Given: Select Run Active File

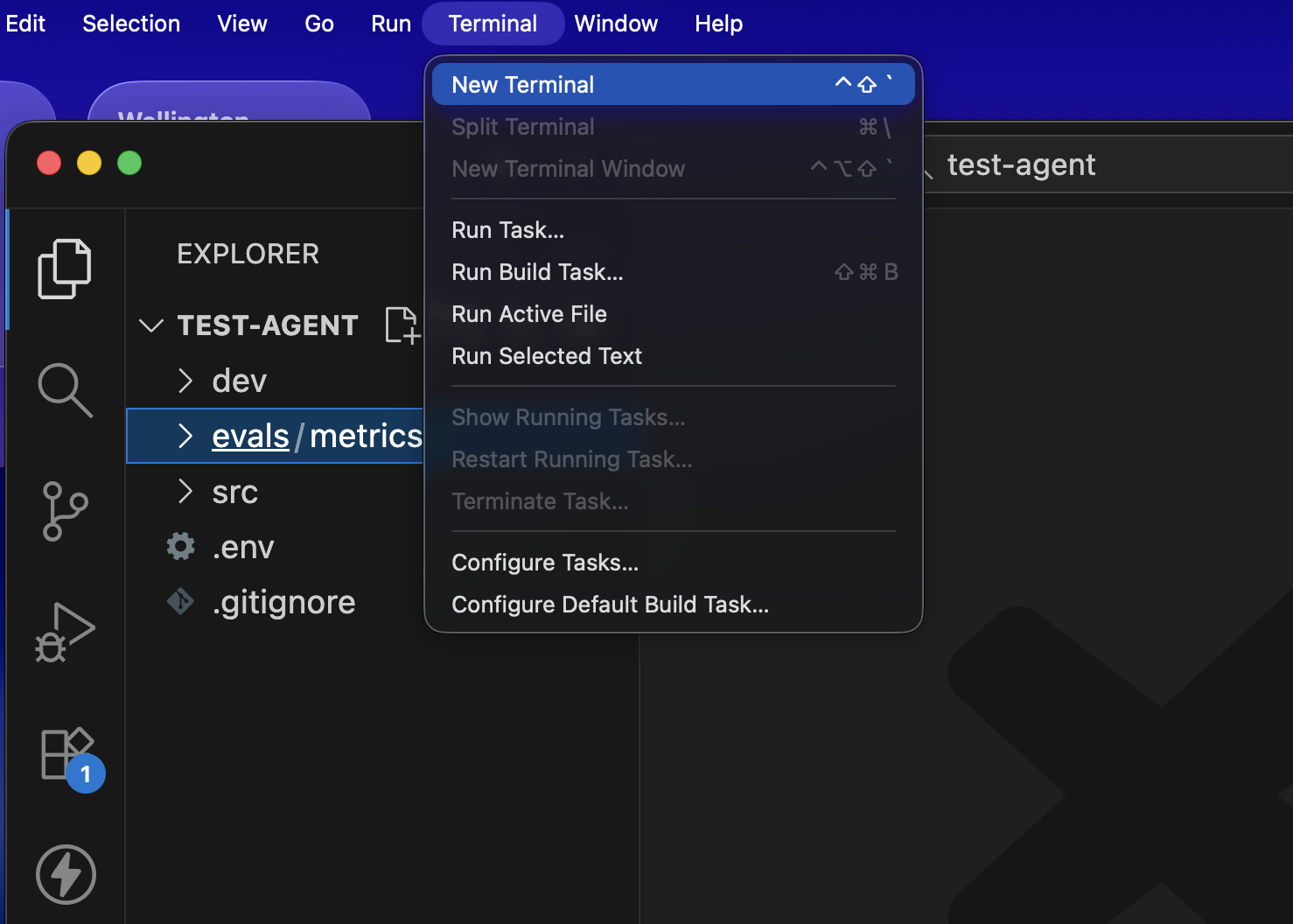Looking at the screenshot, I should click(x=528, y=314).
